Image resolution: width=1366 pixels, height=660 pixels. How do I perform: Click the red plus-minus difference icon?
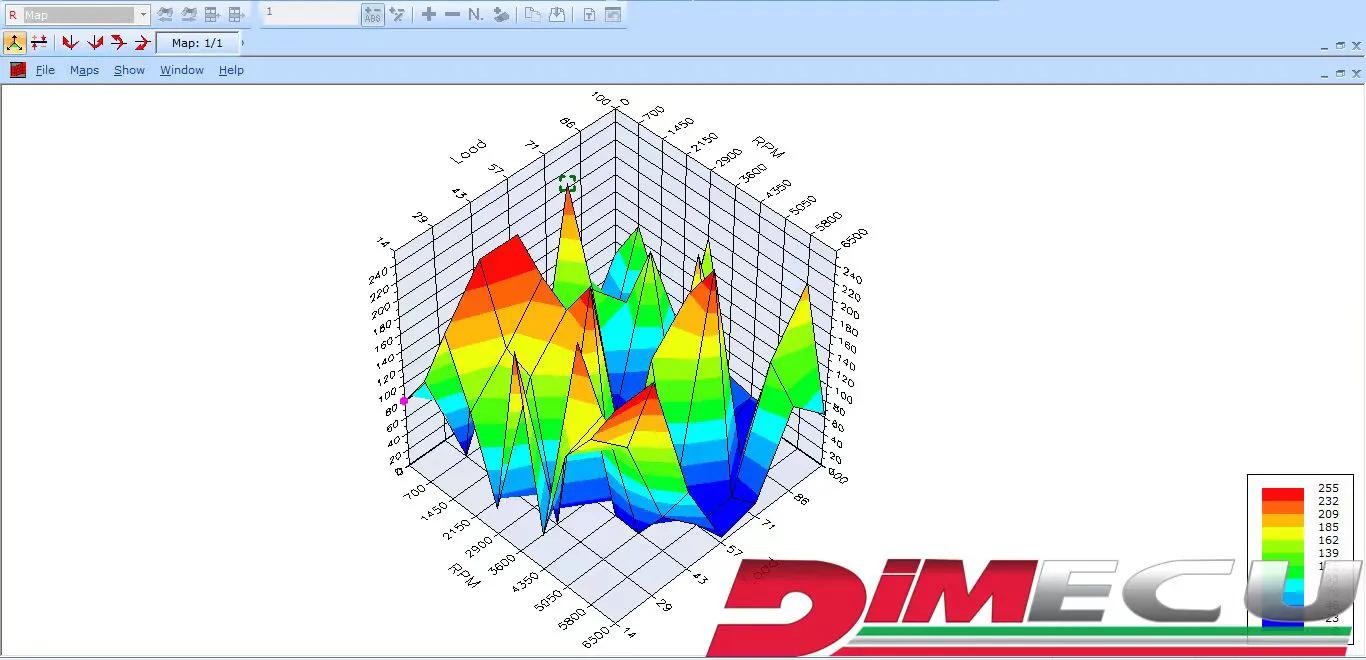pos(39,42)
